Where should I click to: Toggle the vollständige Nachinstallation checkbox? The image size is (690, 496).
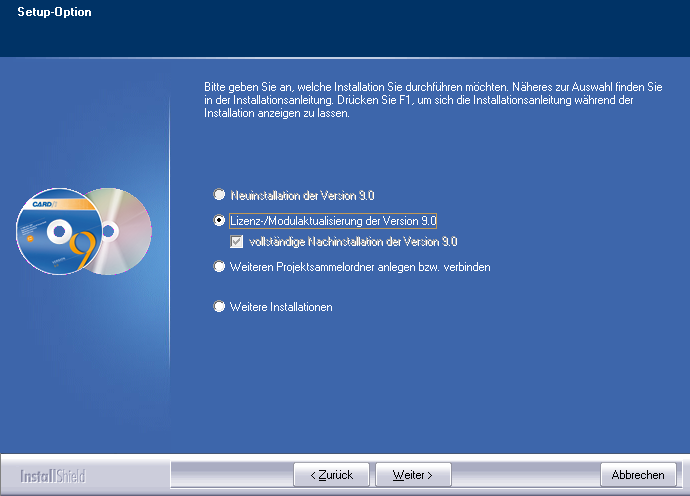[237, 241]
